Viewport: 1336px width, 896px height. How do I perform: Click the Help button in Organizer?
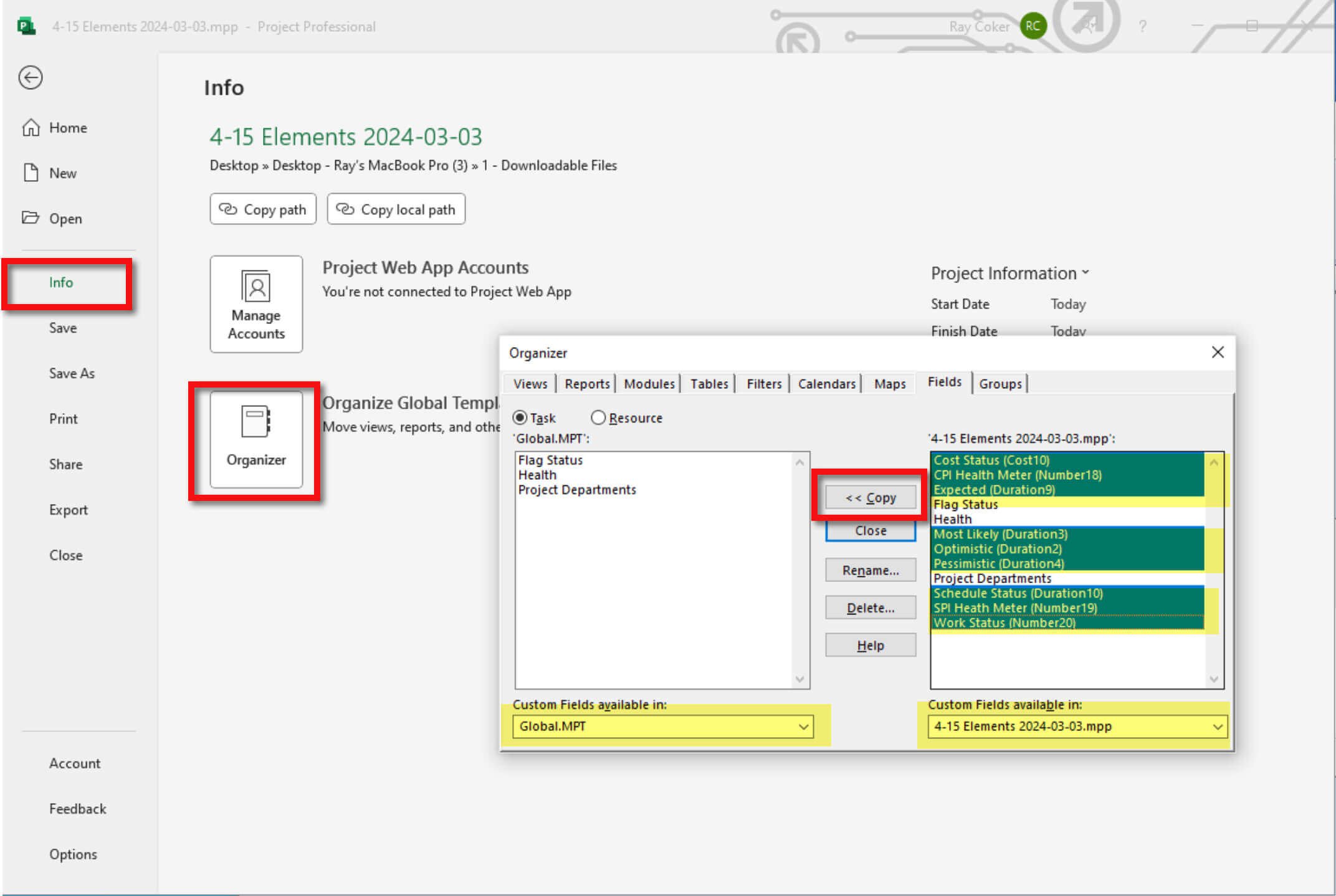[x=871, y=646]
